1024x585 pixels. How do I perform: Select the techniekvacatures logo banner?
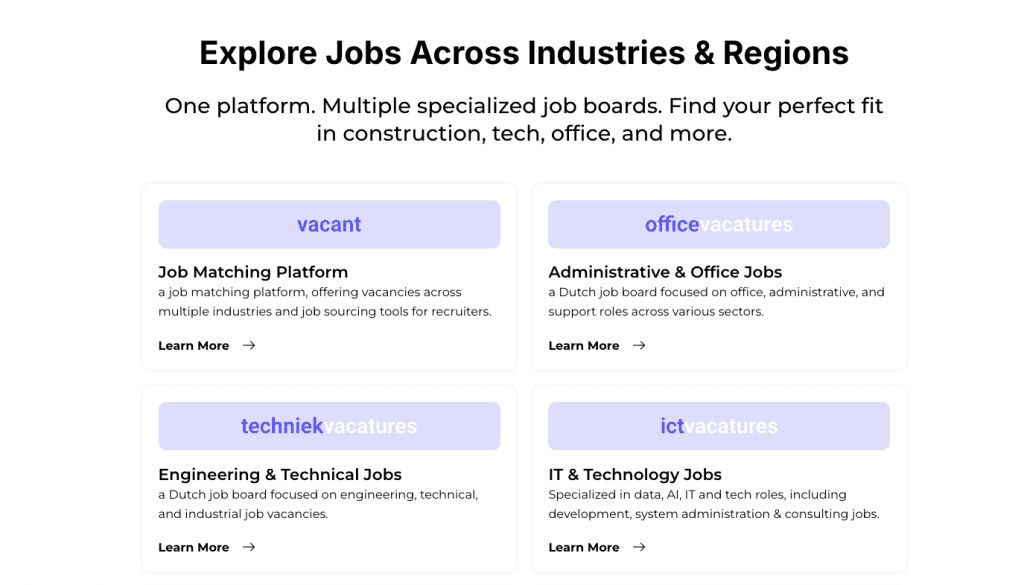pos(329,427)
